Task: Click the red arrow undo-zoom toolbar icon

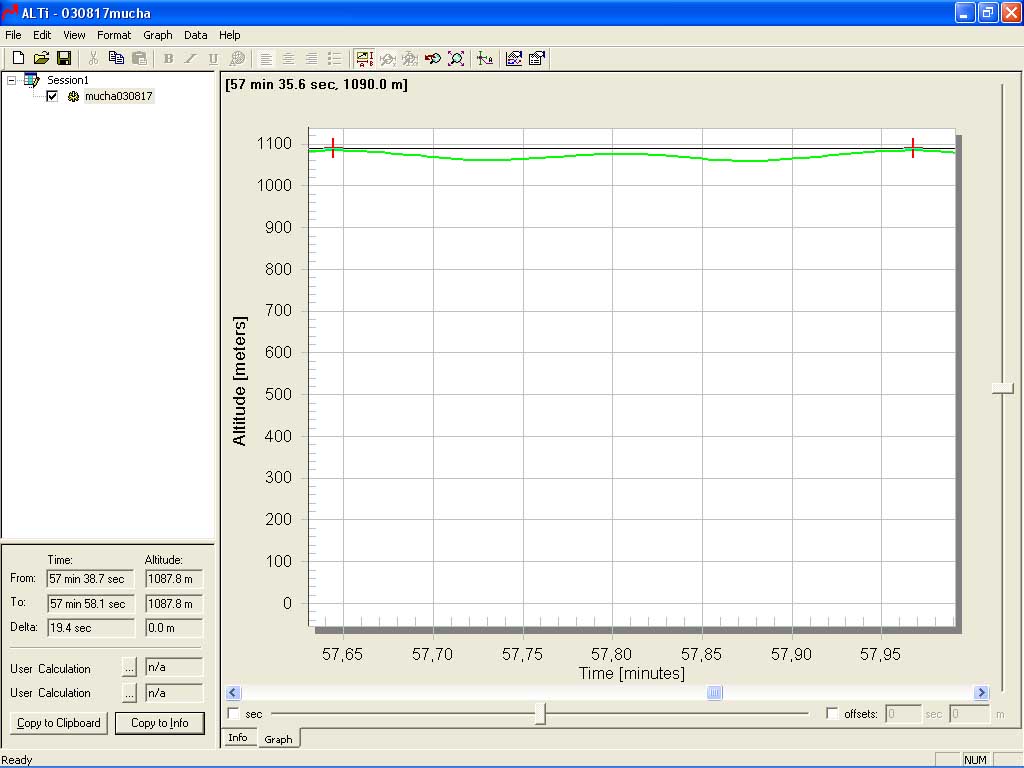Action: pyautogui.click(x=433, y=58)
